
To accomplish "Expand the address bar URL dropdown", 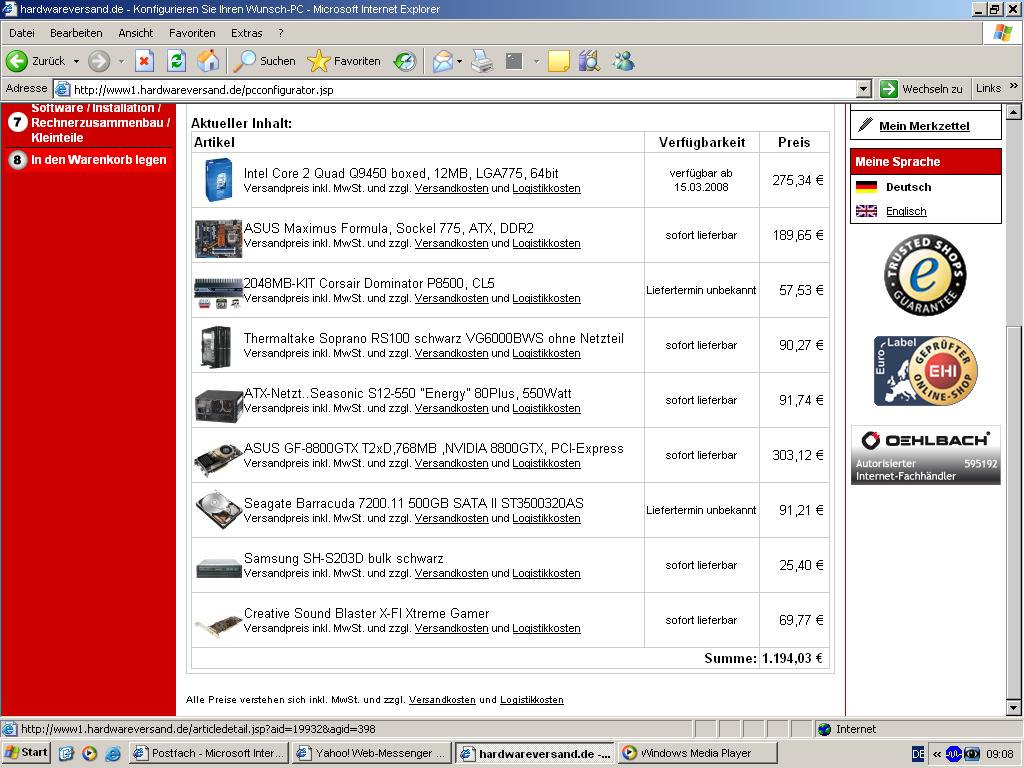I will pos(863,89).
